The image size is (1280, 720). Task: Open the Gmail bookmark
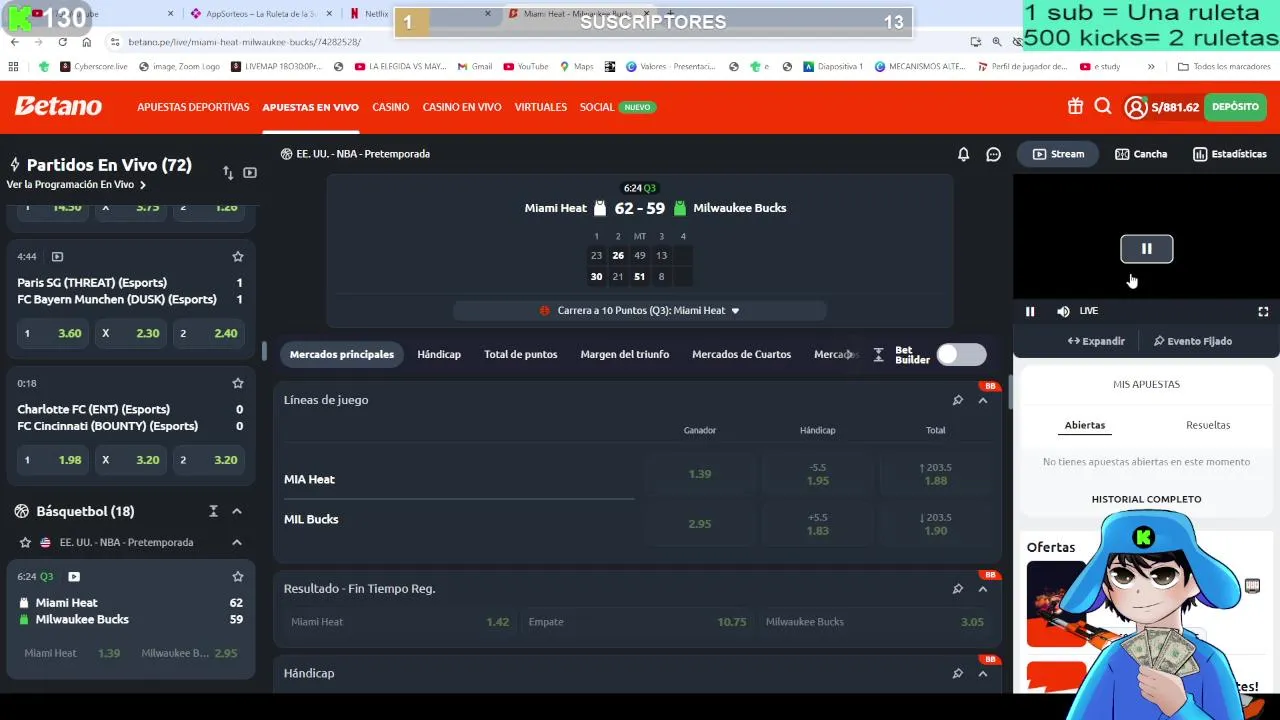tap(475, 67)
